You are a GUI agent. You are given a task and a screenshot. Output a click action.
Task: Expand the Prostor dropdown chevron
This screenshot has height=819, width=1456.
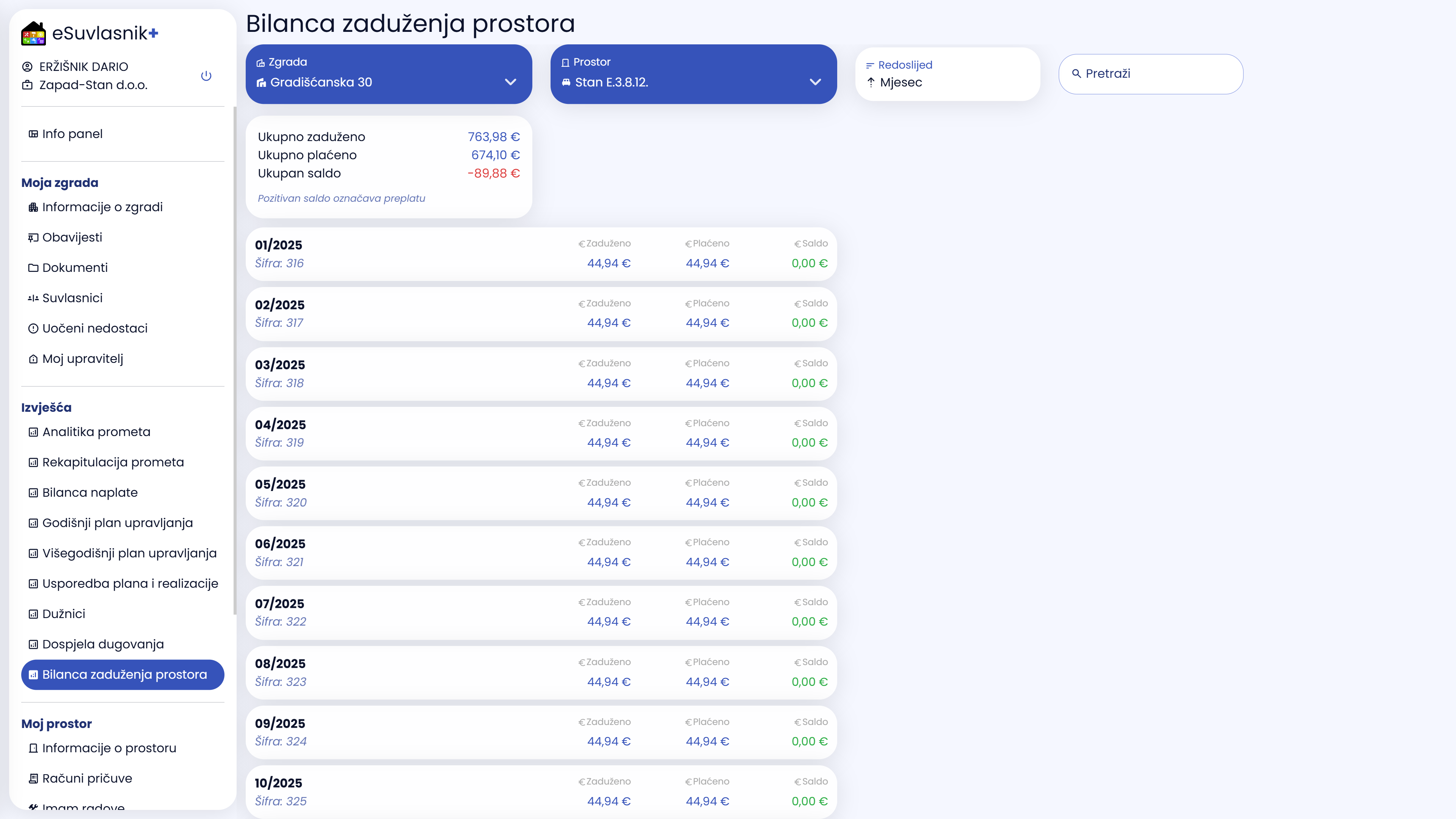pos(815,82)
